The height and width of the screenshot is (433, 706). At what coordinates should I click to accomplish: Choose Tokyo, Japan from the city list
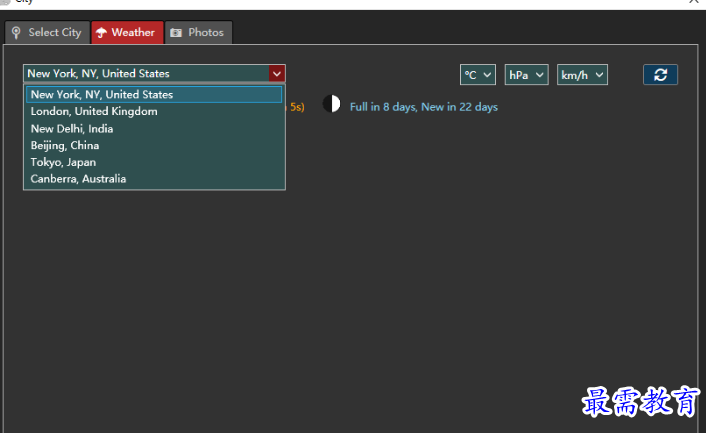[154, 162]
